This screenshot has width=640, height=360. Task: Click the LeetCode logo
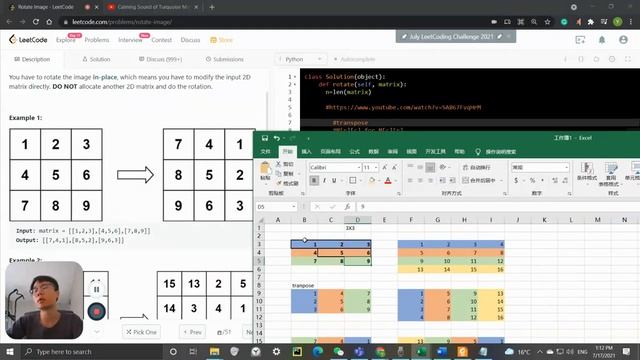coord(28,40)
